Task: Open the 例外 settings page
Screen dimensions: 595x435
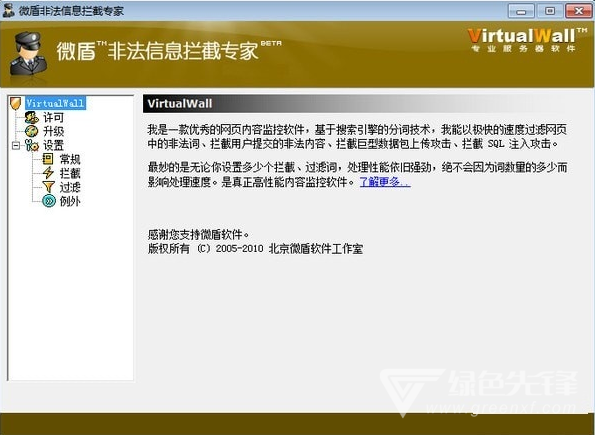Action: [x=70, y=201]
